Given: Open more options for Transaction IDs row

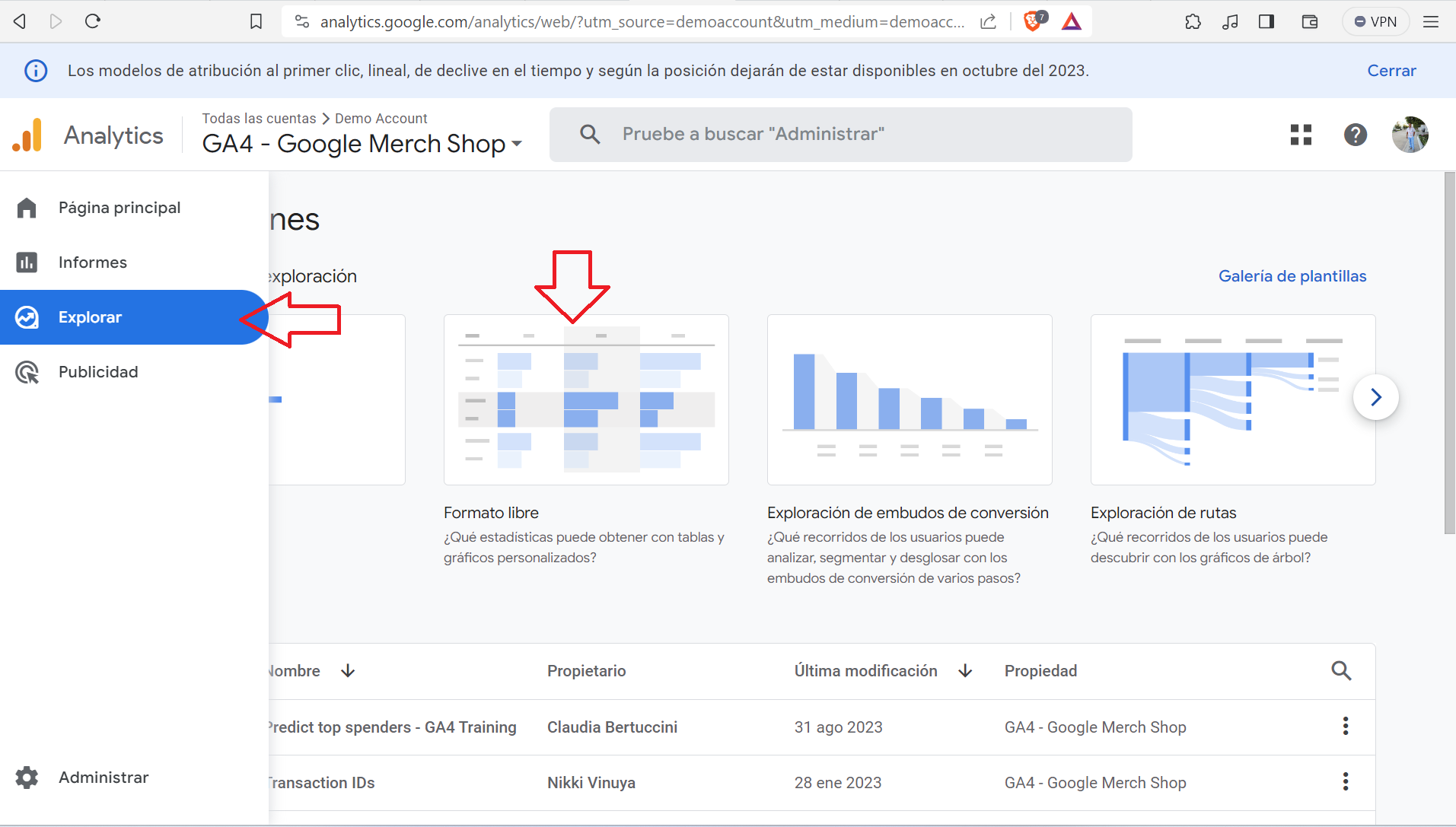Looking at the screenshot, I should (x=1345, y=781).
